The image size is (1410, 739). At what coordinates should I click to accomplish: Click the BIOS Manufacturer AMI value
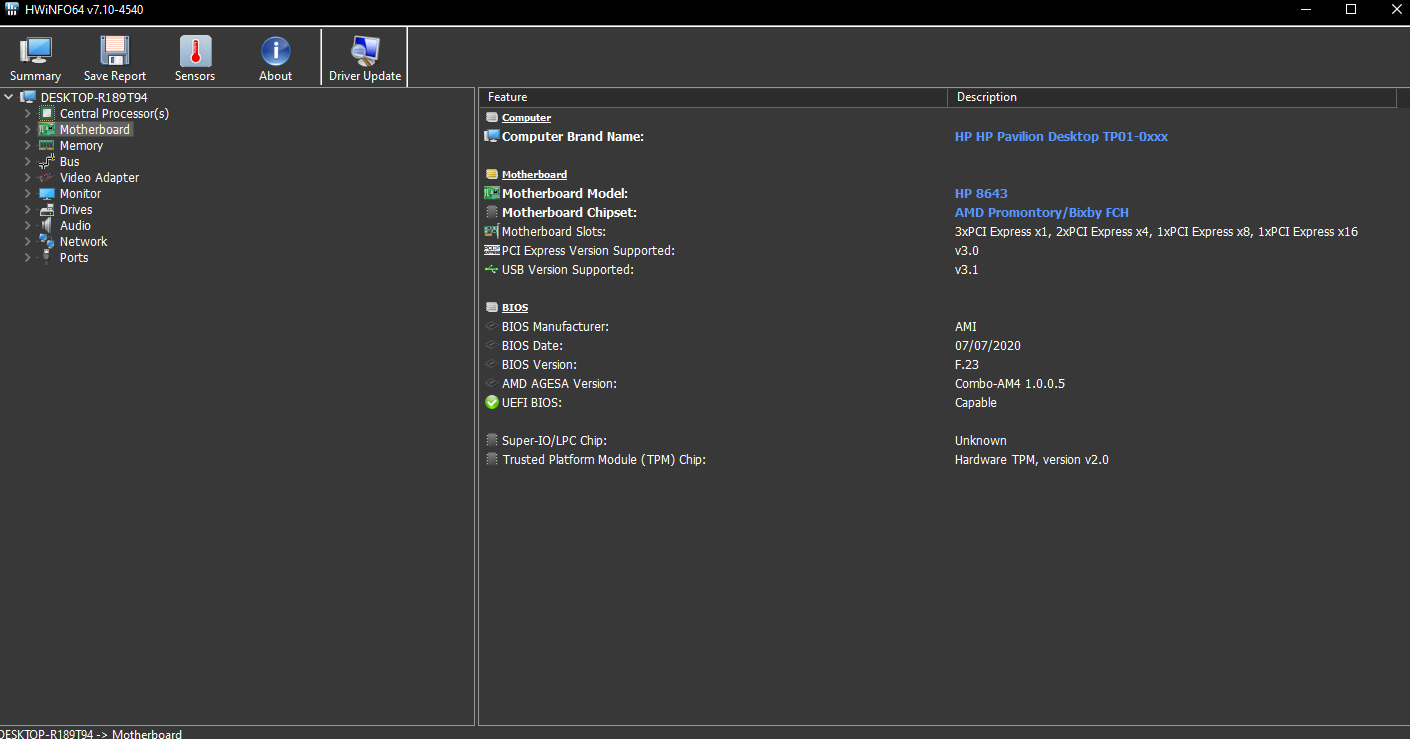pyautogui.click(x=966, y=326)
